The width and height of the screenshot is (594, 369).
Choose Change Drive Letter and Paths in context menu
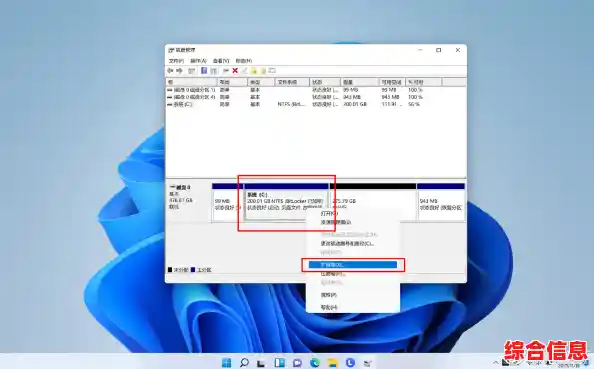pyautogui.click(x=352, y=244)
